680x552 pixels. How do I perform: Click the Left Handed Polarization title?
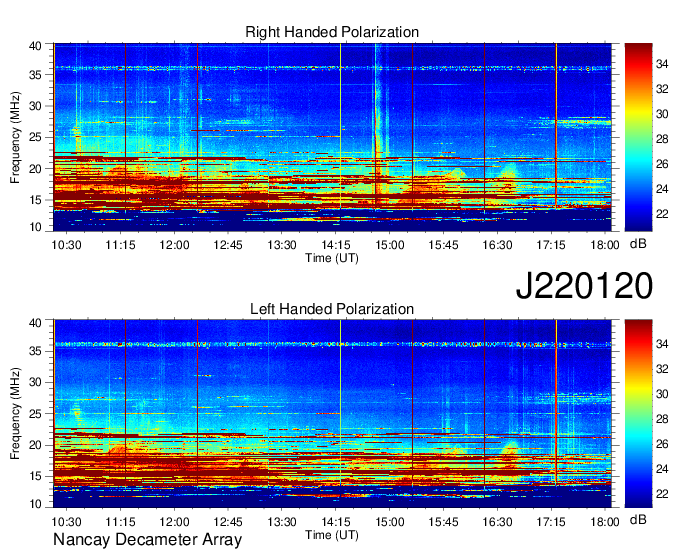(x=332, y=309)
